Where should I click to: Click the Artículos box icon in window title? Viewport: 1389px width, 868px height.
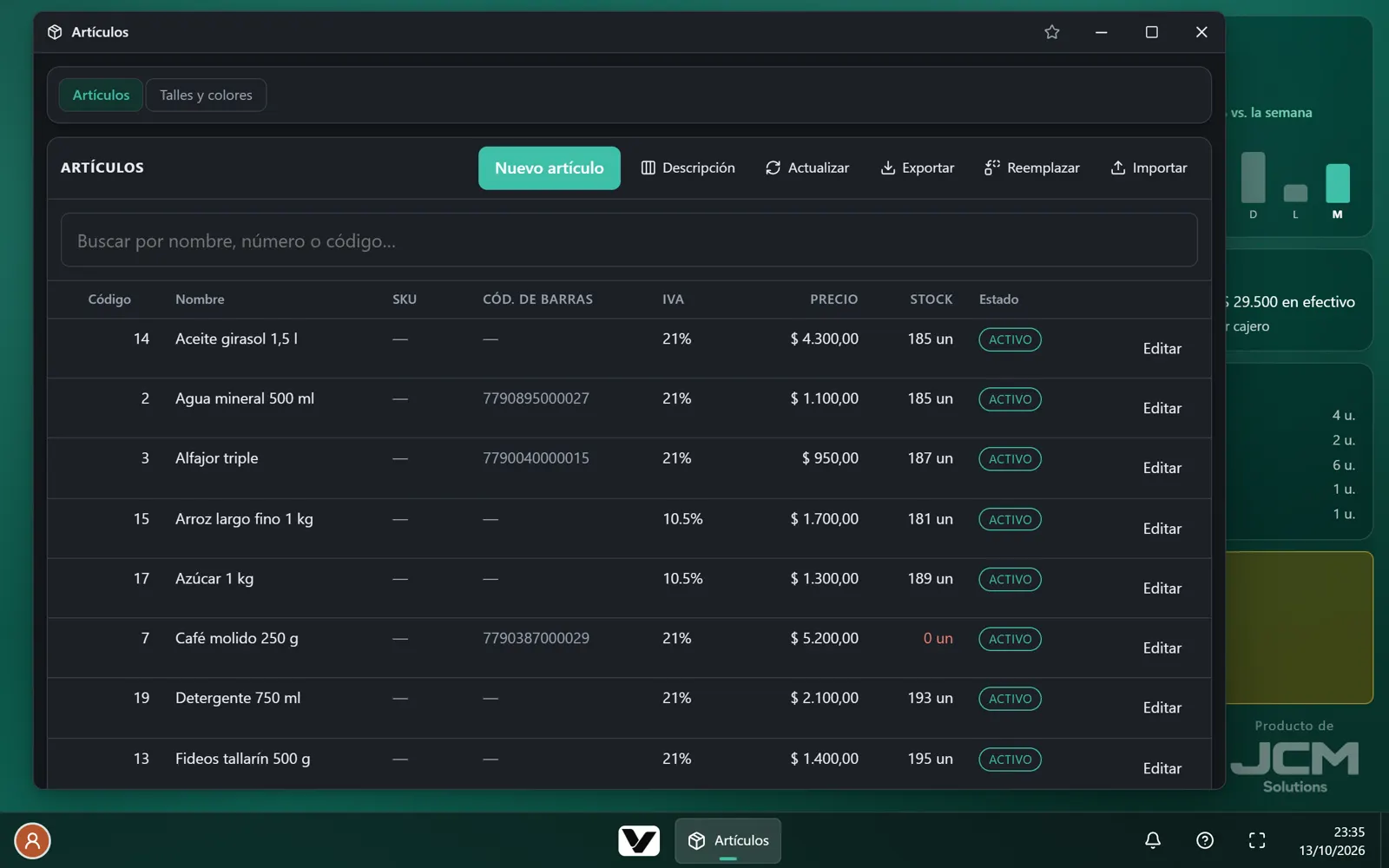click(55, 32)
